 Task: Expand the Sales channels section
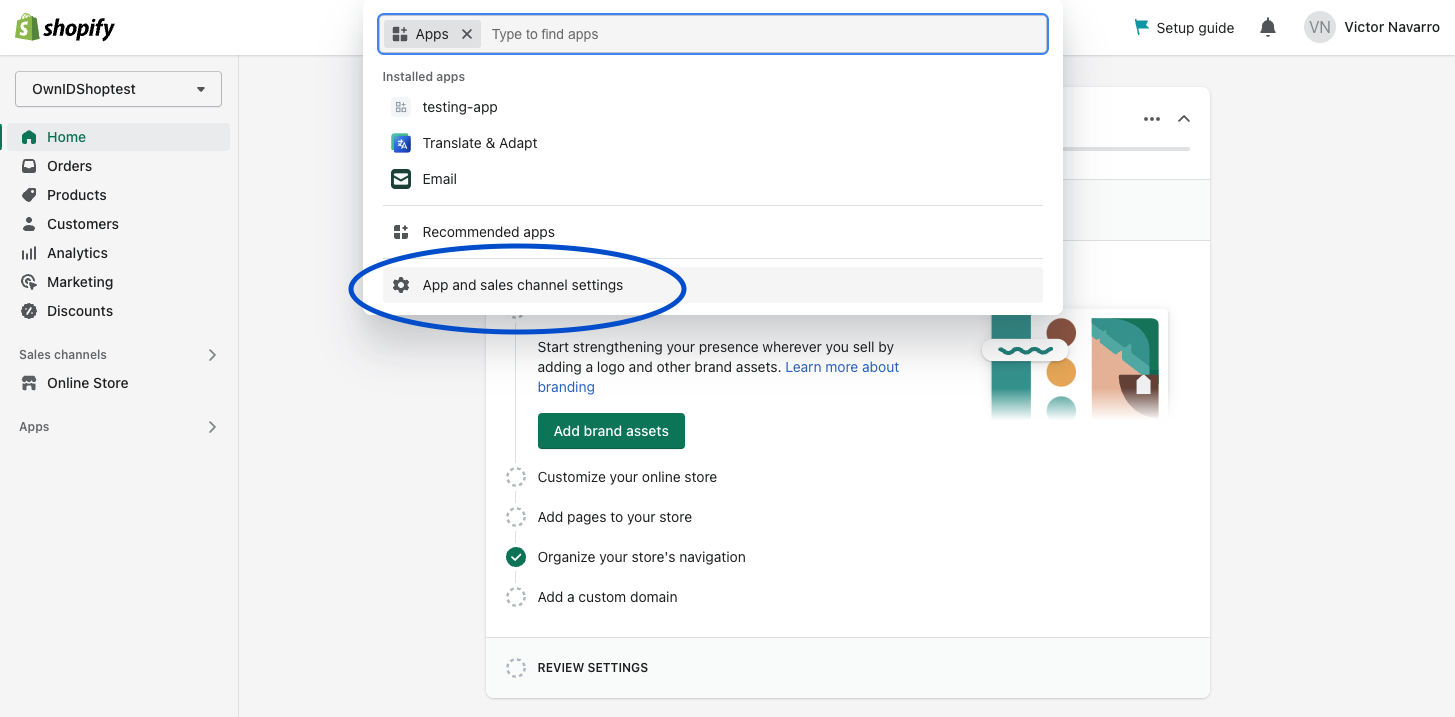click(211, 354)
